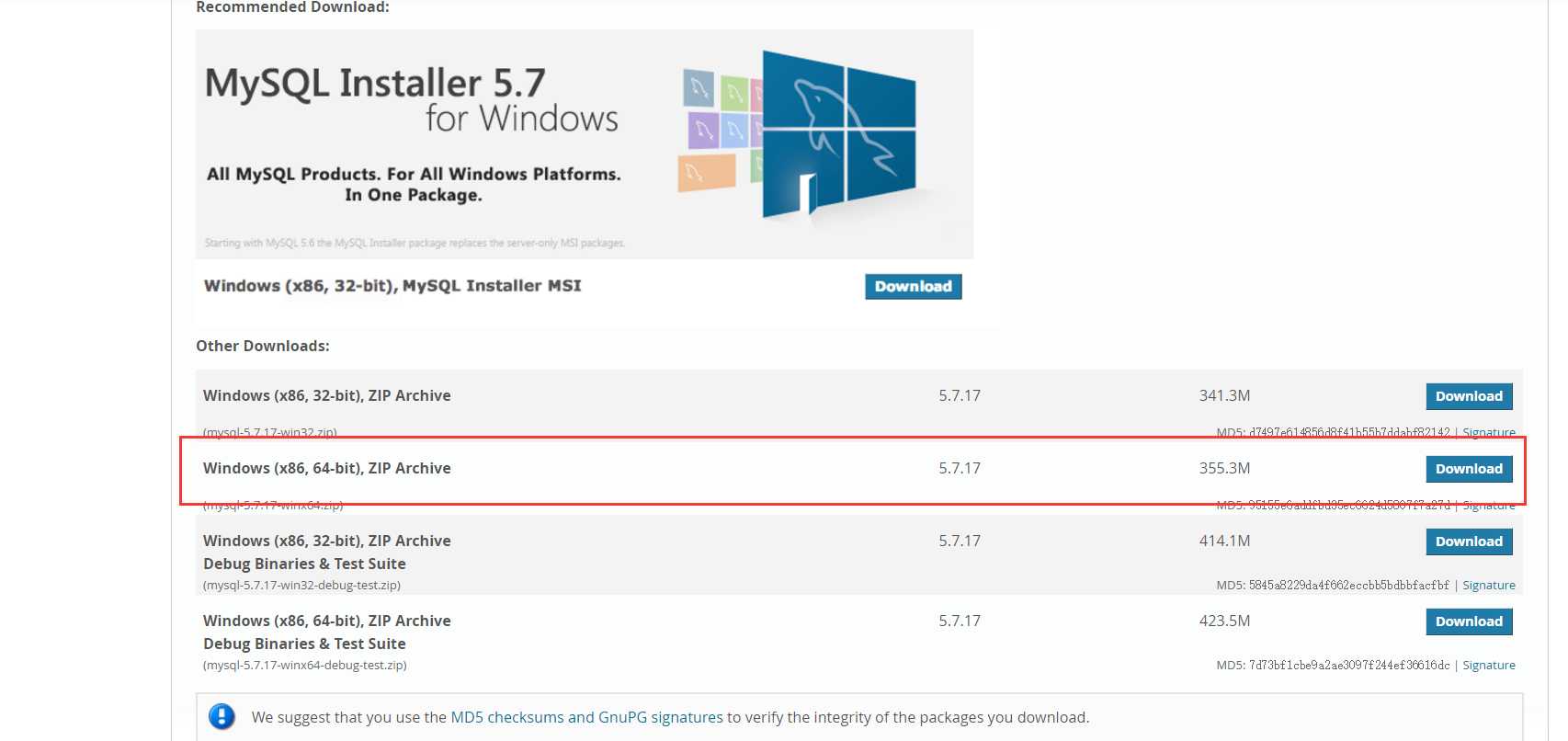1568x741 pixels.
Task: Download 64-bit Debug Binaries 423.5M
Action: [1469, 621]
